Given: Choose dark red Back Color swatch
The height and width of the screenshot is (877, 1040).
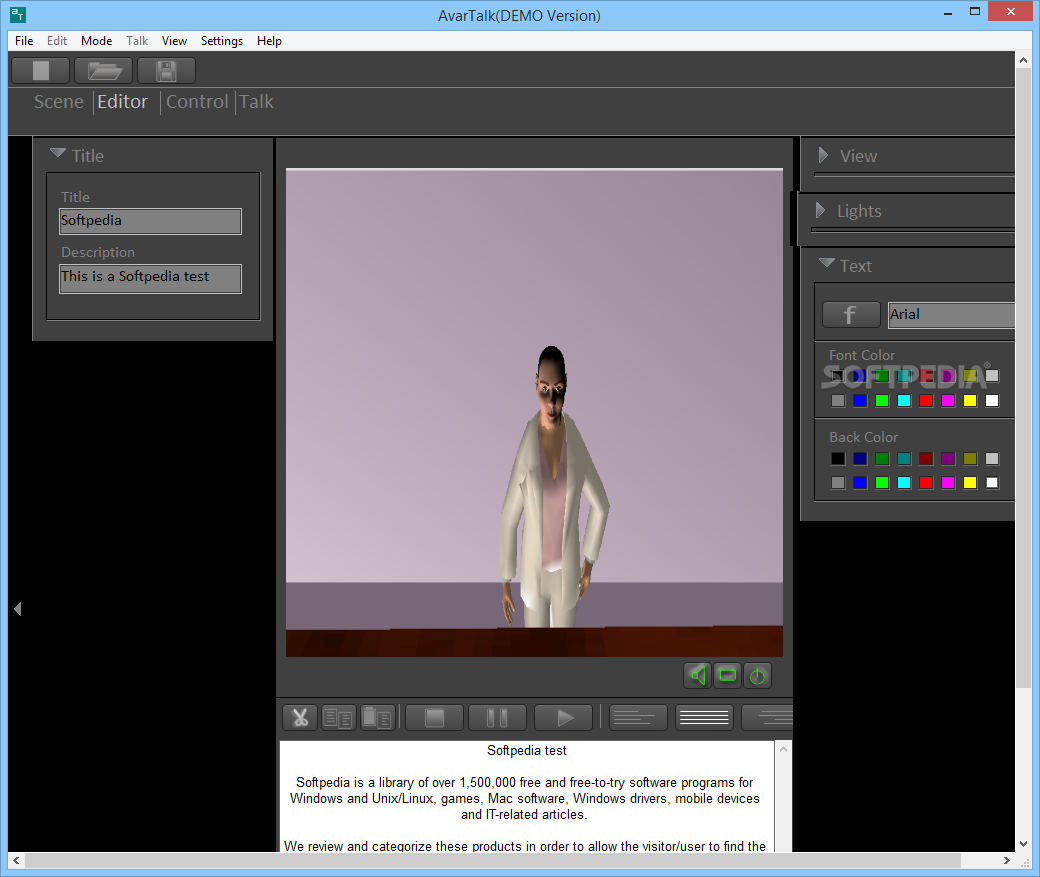Looking at the screenshot, I should 926,458.
